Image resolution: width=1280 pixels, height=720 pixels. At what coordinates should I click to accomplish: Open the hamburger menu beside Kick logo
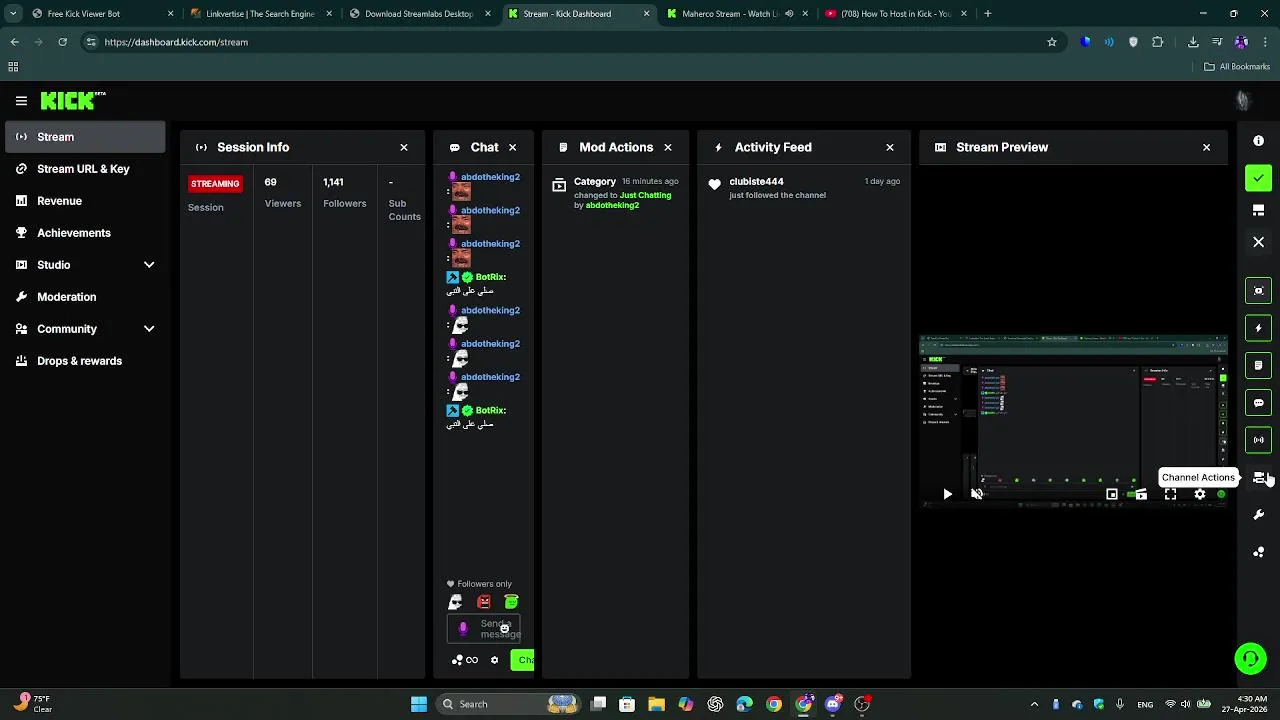tap(21, 101)
